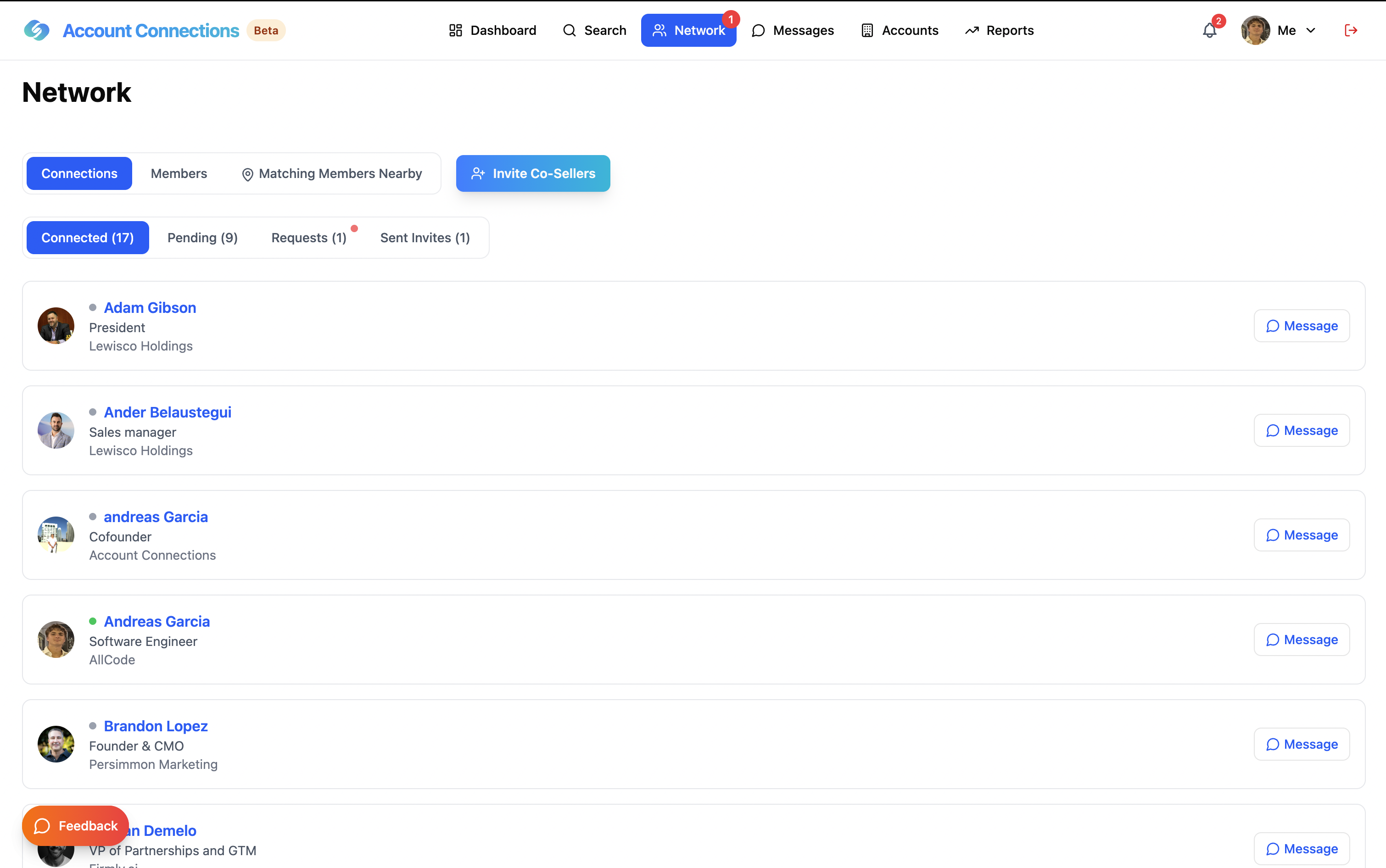Open the orange Feedback button
Image resolution: width=1386 pixels, height=868 pixels.
point(75,825)
